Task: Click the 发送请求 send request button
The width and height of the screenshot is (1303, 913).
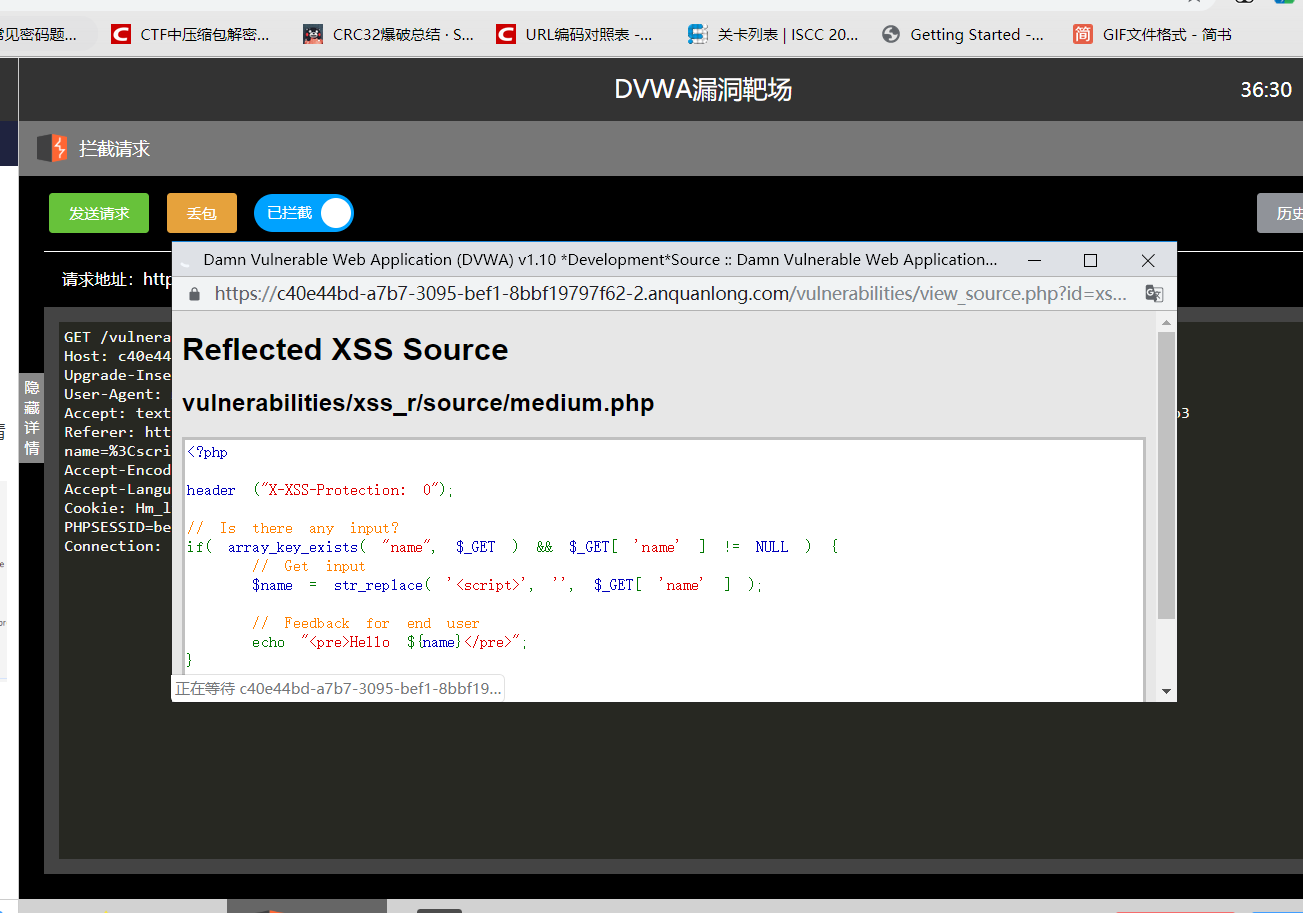Action: (99, 213)
